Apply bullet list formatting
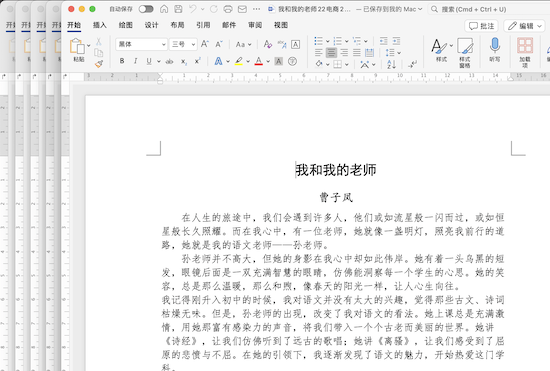The height and width of the screenshot is (371, 550). 318,41
